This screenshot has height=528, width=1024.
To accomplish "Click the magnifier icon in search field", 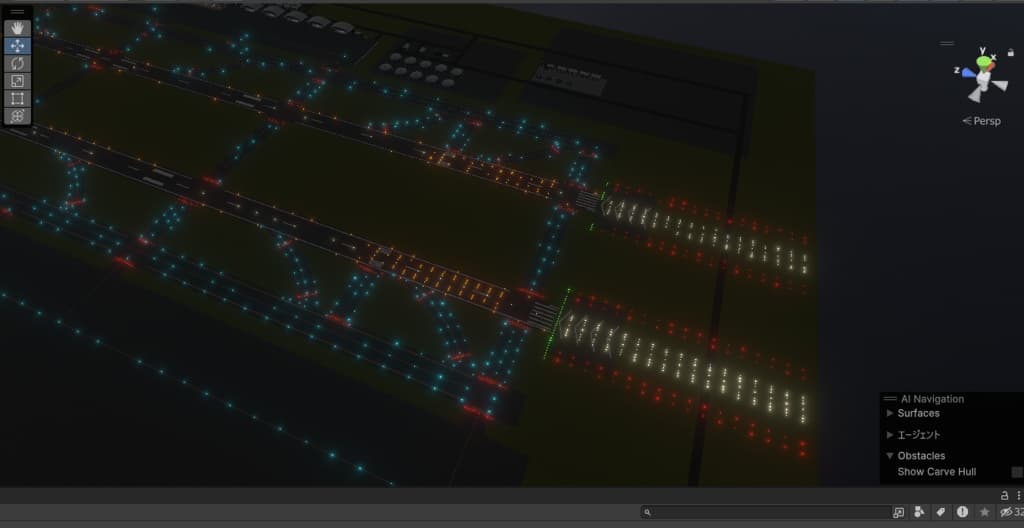I will pos(647,513).
